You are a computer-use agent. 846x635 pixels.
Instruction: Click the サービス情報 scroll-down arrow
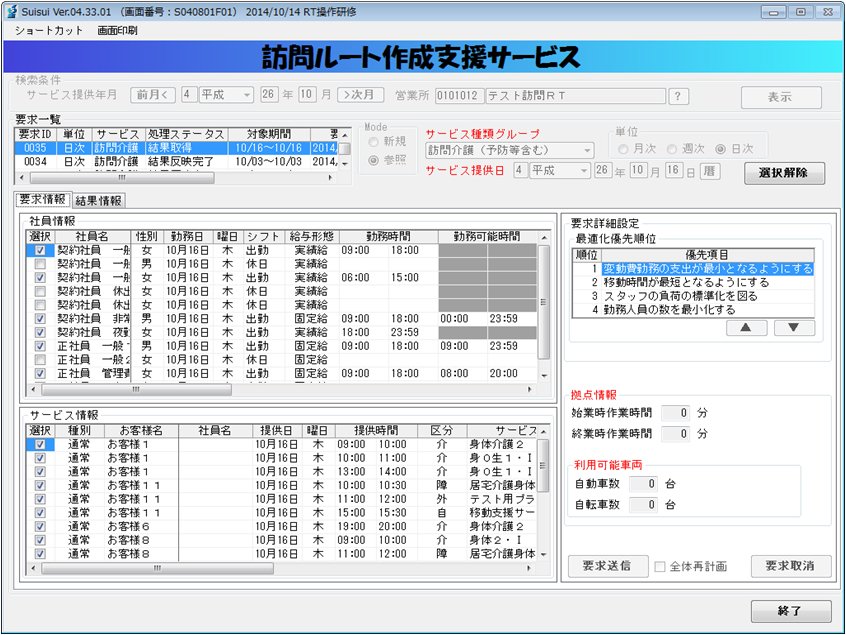543,555
